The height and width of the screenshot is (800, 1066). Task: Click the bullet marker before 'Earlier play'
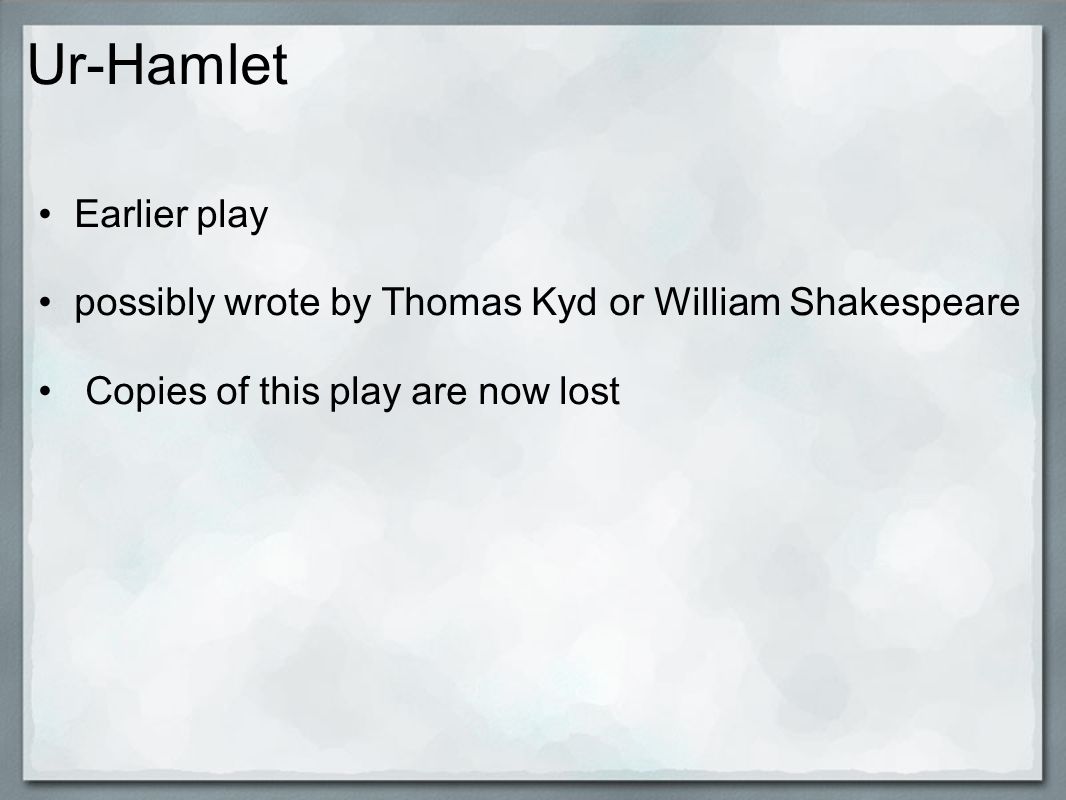coord(45,215)
